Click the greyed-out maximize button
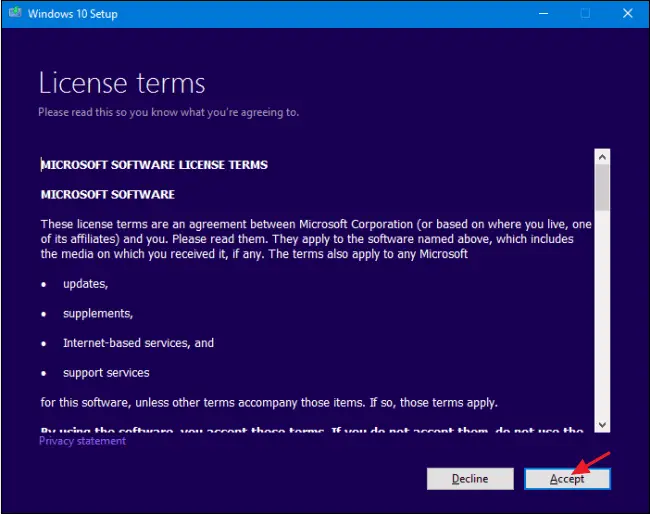The width and height of the screenshot is (650, 514). 585,14
